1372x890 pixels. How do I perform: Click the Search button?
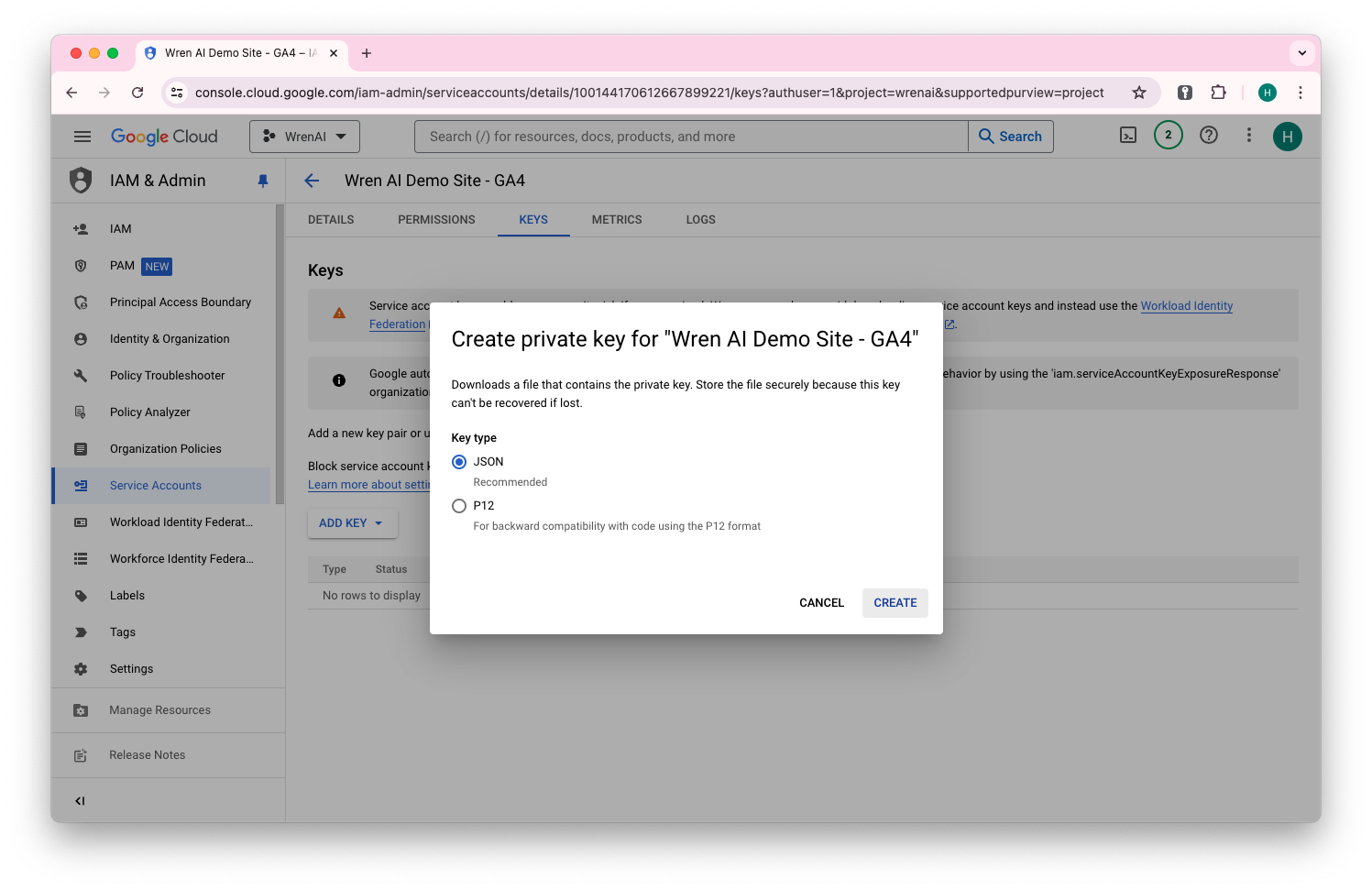1010,137
